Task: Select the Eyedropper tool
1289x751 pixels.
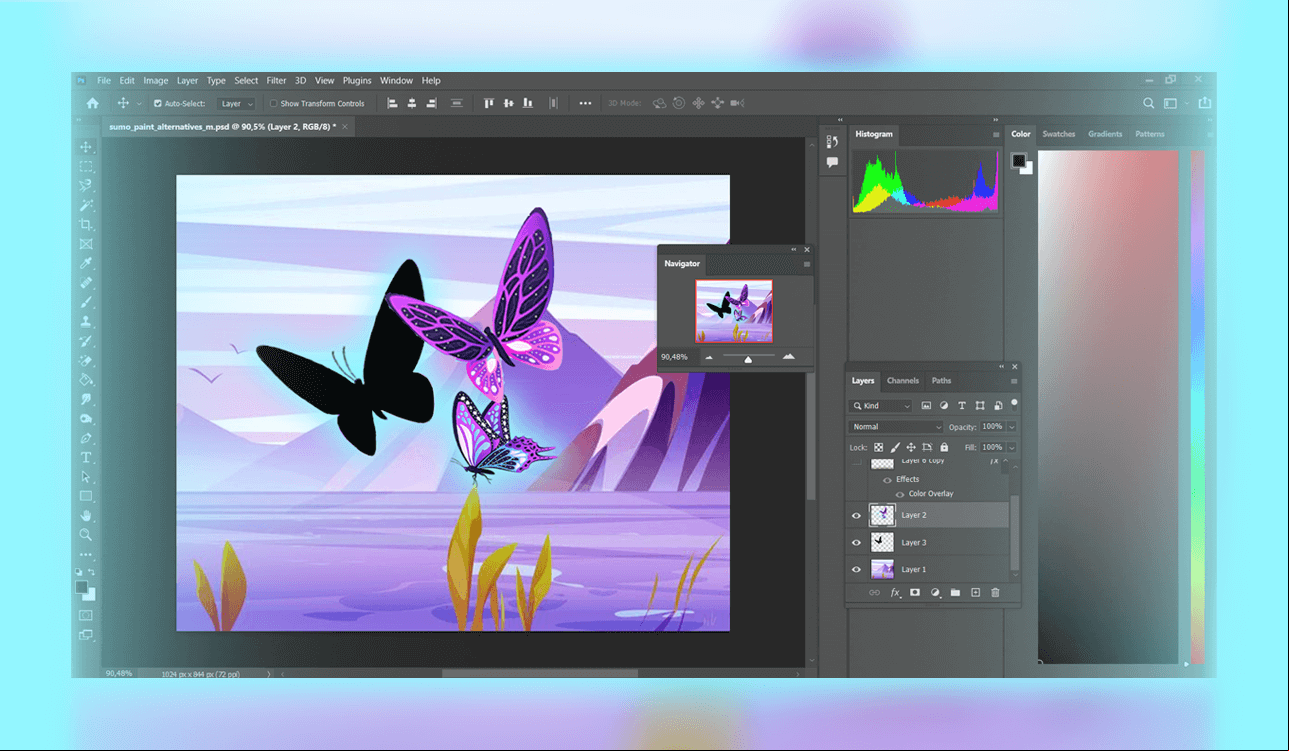Action: [86, 263]
